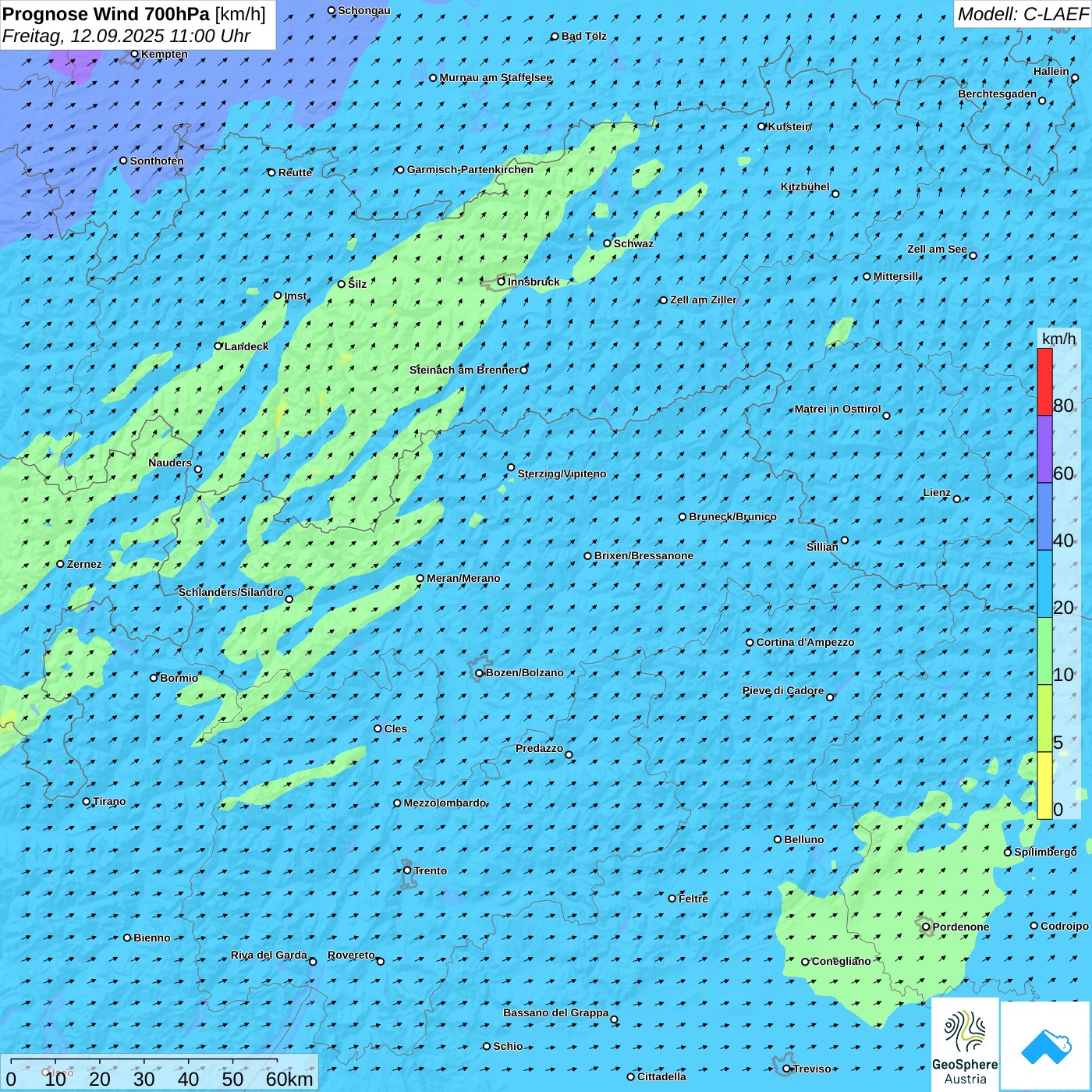Click the Predazzo label
The image size is (1092, 1092).
540,749
